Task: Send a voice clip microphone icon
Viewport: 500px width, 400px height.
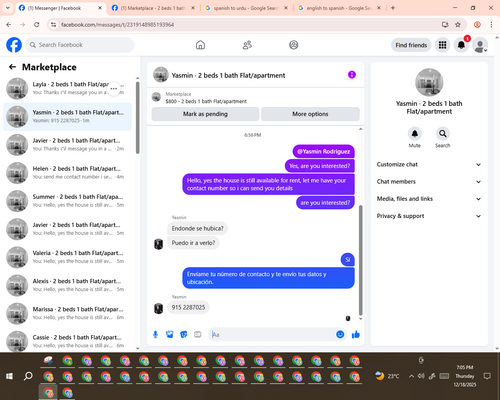Action: coord(155,334)
